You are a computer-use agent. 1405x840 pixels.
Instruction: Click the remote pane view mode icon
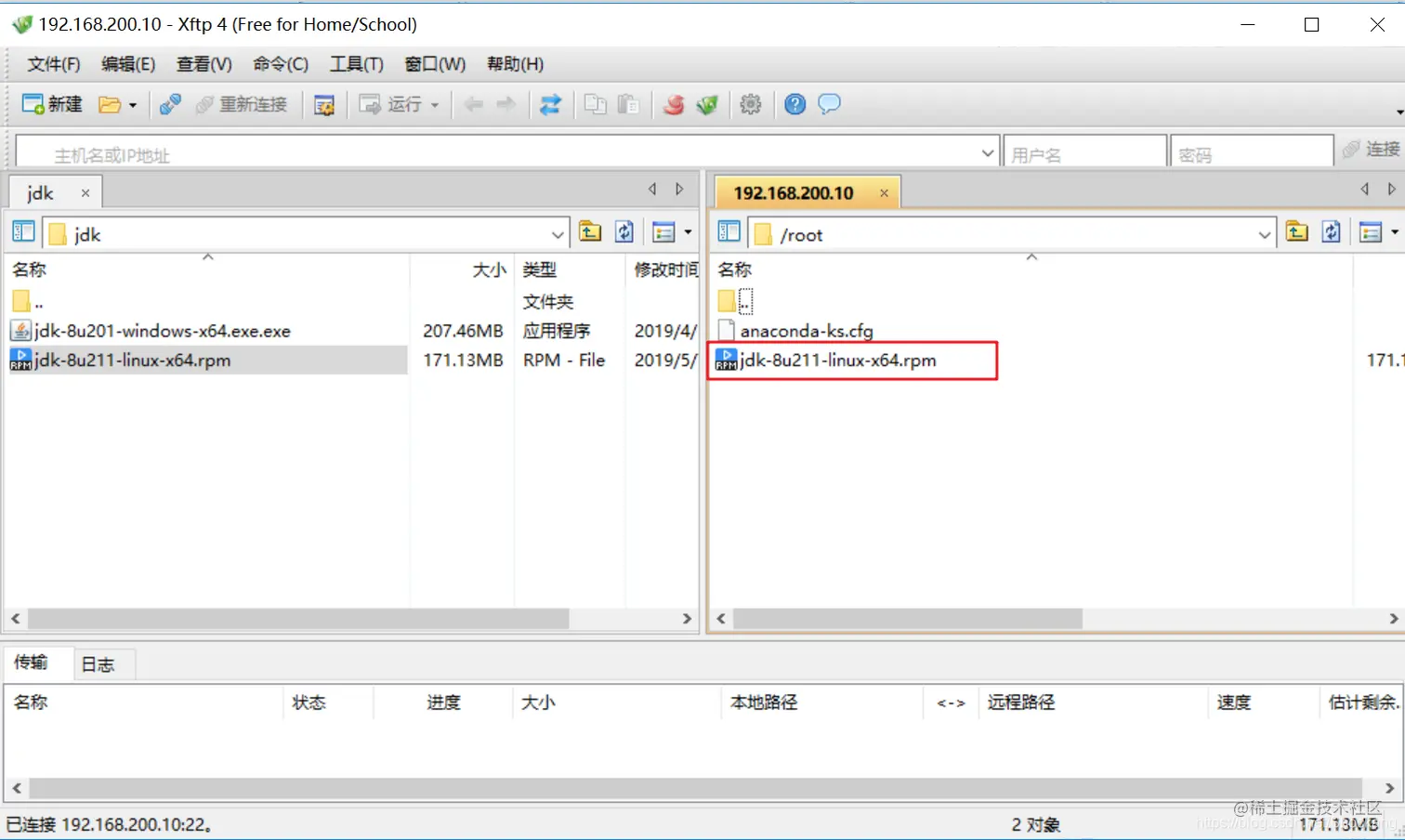1371,231
